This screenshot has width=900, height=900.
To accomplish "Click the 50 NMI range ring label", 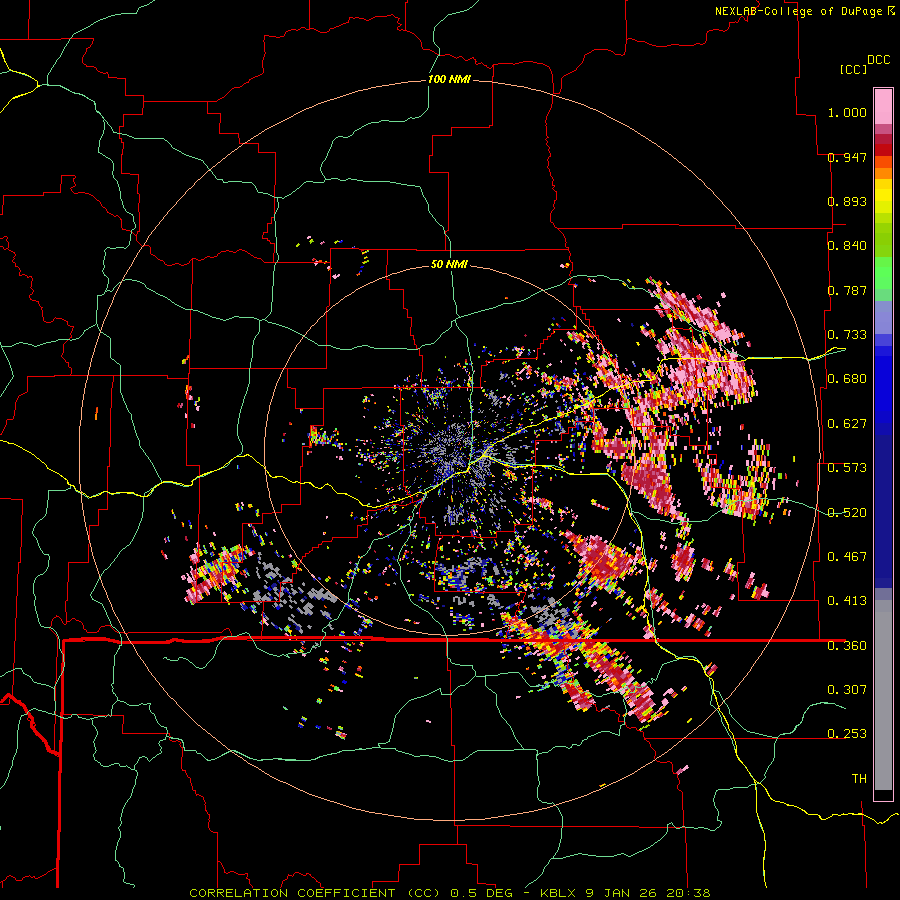I will pyautogui.click(x=449, y=264).
